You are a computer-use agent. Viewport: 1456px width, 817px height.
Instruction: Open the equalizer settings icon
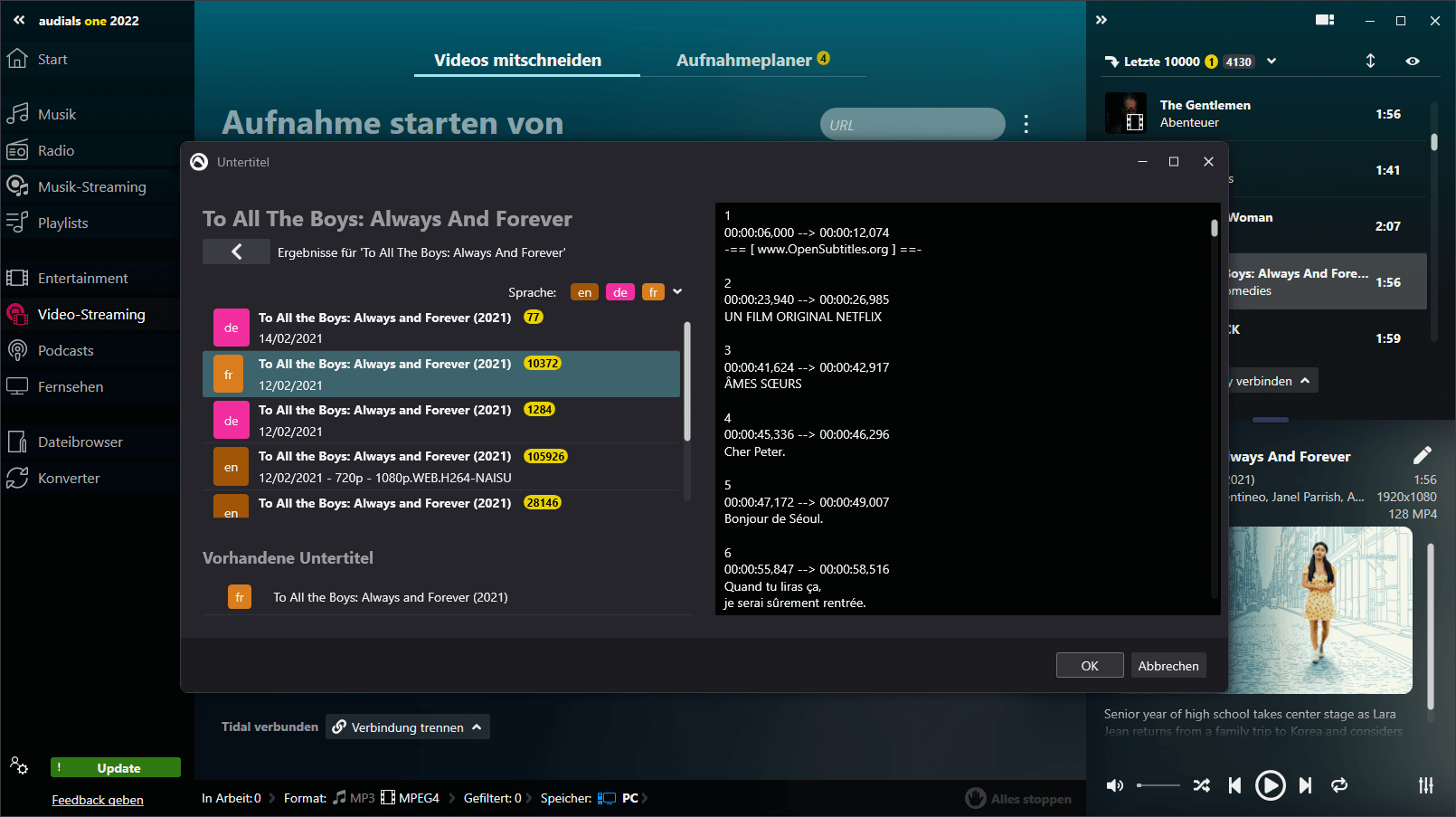(x=1425, y=785)
